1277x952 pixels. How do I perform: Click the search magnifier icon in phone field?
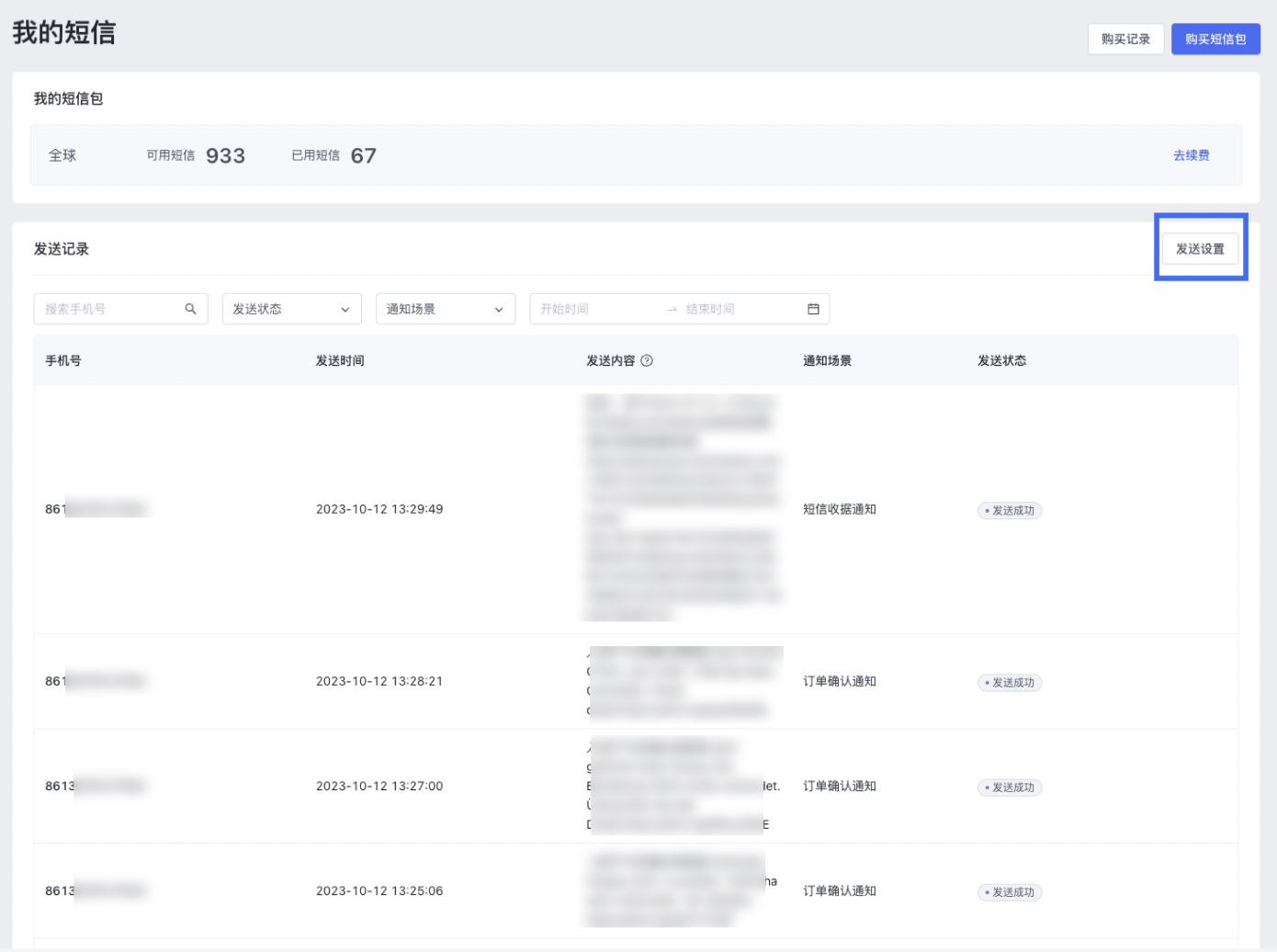point(190,309)
